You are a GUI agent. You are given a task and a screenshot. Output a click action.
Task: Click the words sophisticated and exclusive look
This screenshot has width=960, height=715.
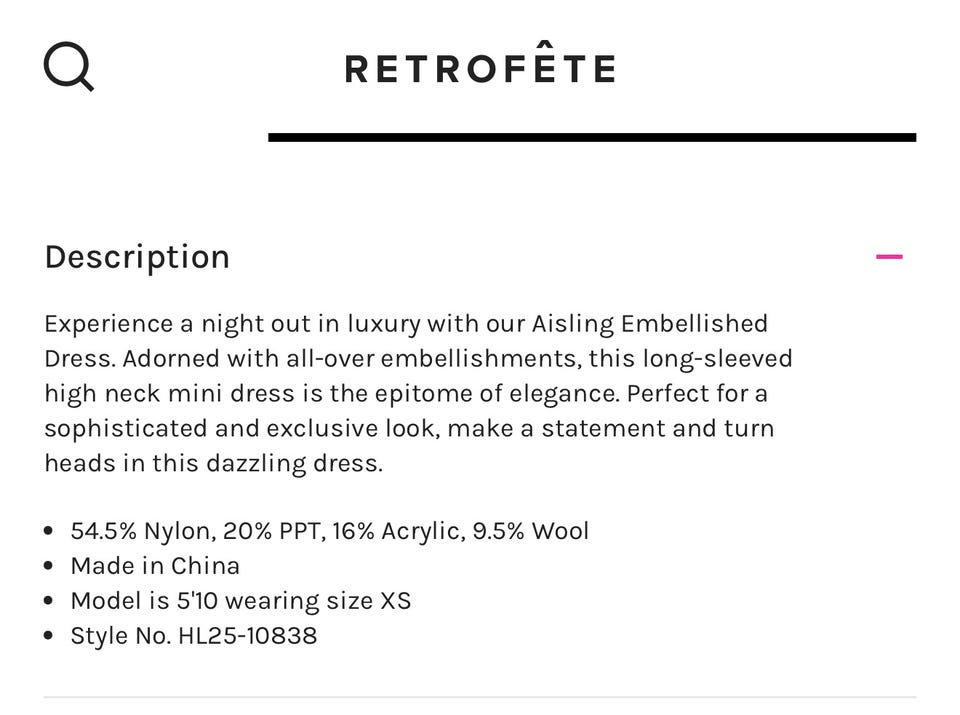tap(242, 429)
